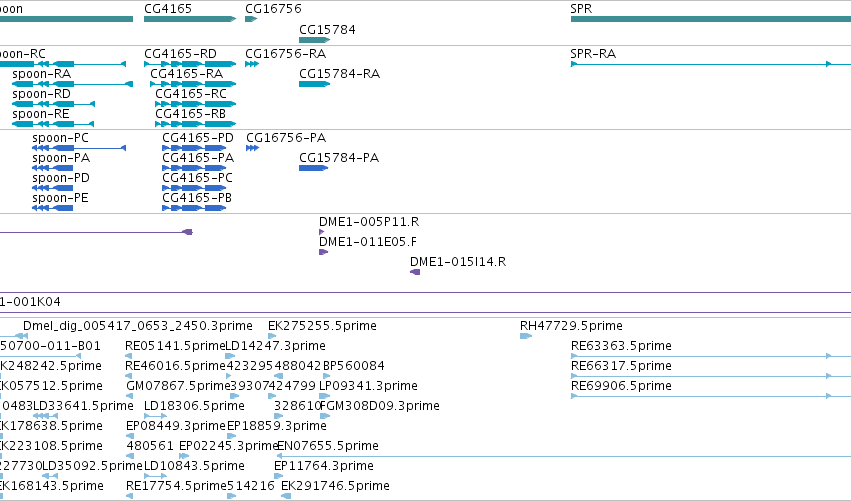The height and width of the screenshot is (501, 851).
Task: Click the CG15784-RA transcript glyph bar
Action: click(x=315, y=84)
